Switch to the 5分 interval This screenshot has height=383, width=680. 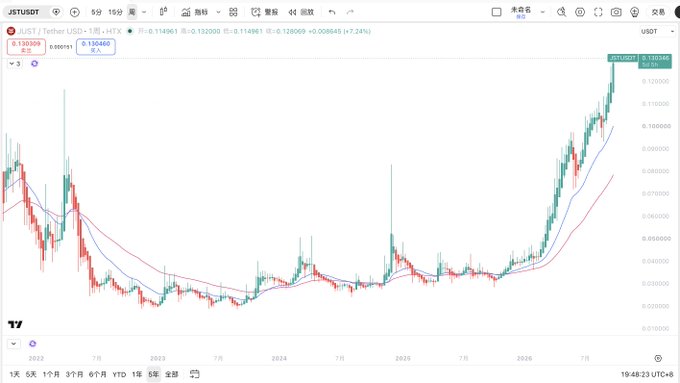click(96, 12)
